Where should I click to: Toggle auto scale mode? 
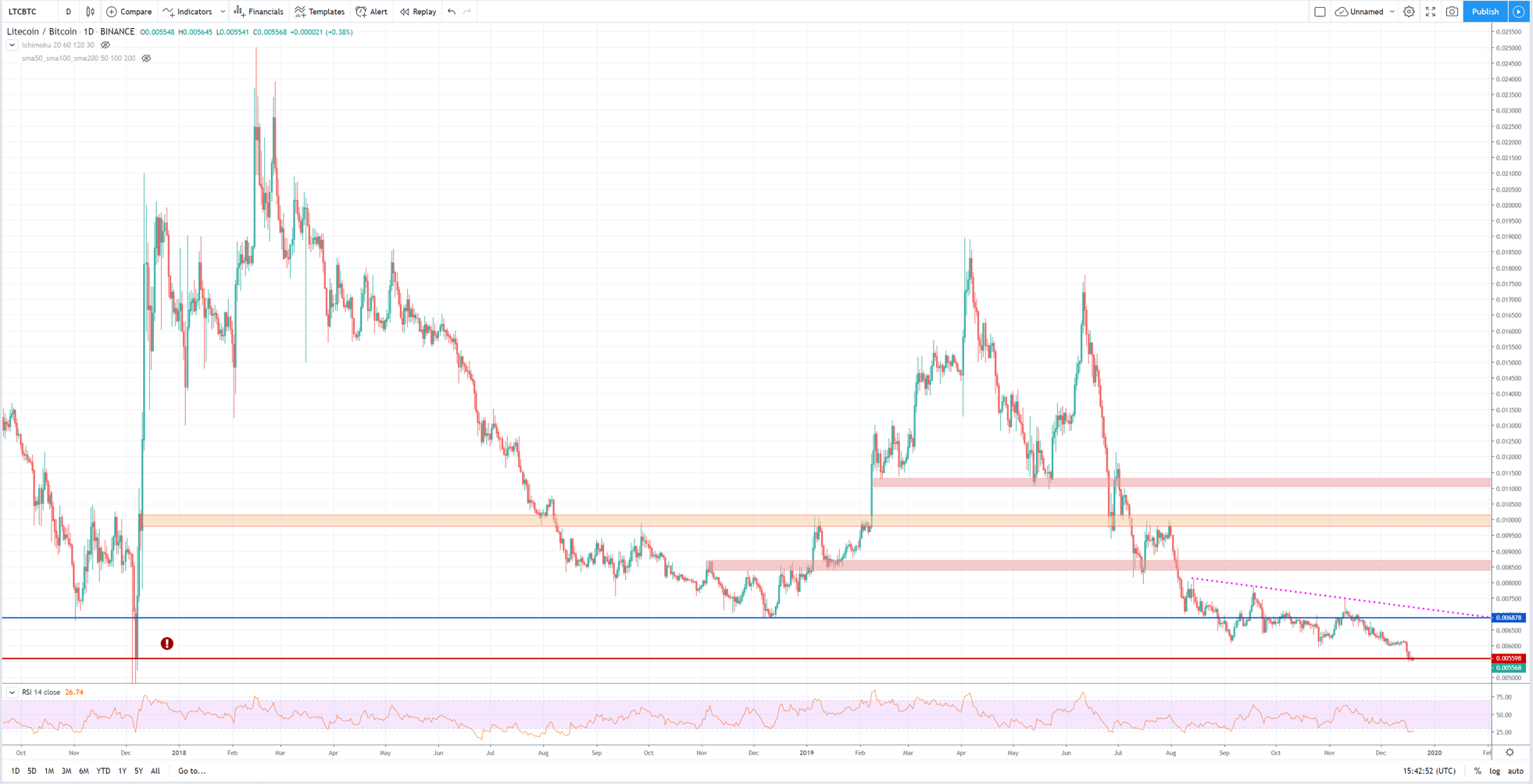[x=1516, y=771]
